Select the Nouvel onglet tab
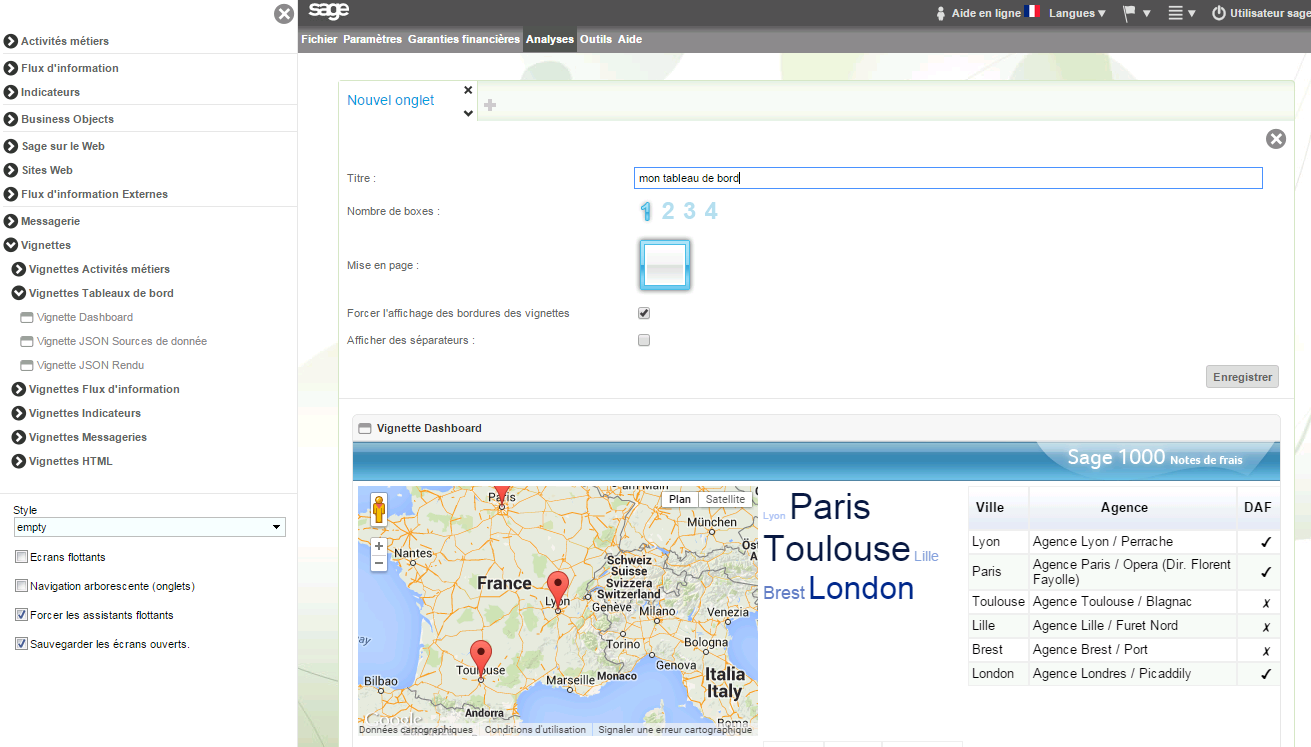 pos(391,100)
